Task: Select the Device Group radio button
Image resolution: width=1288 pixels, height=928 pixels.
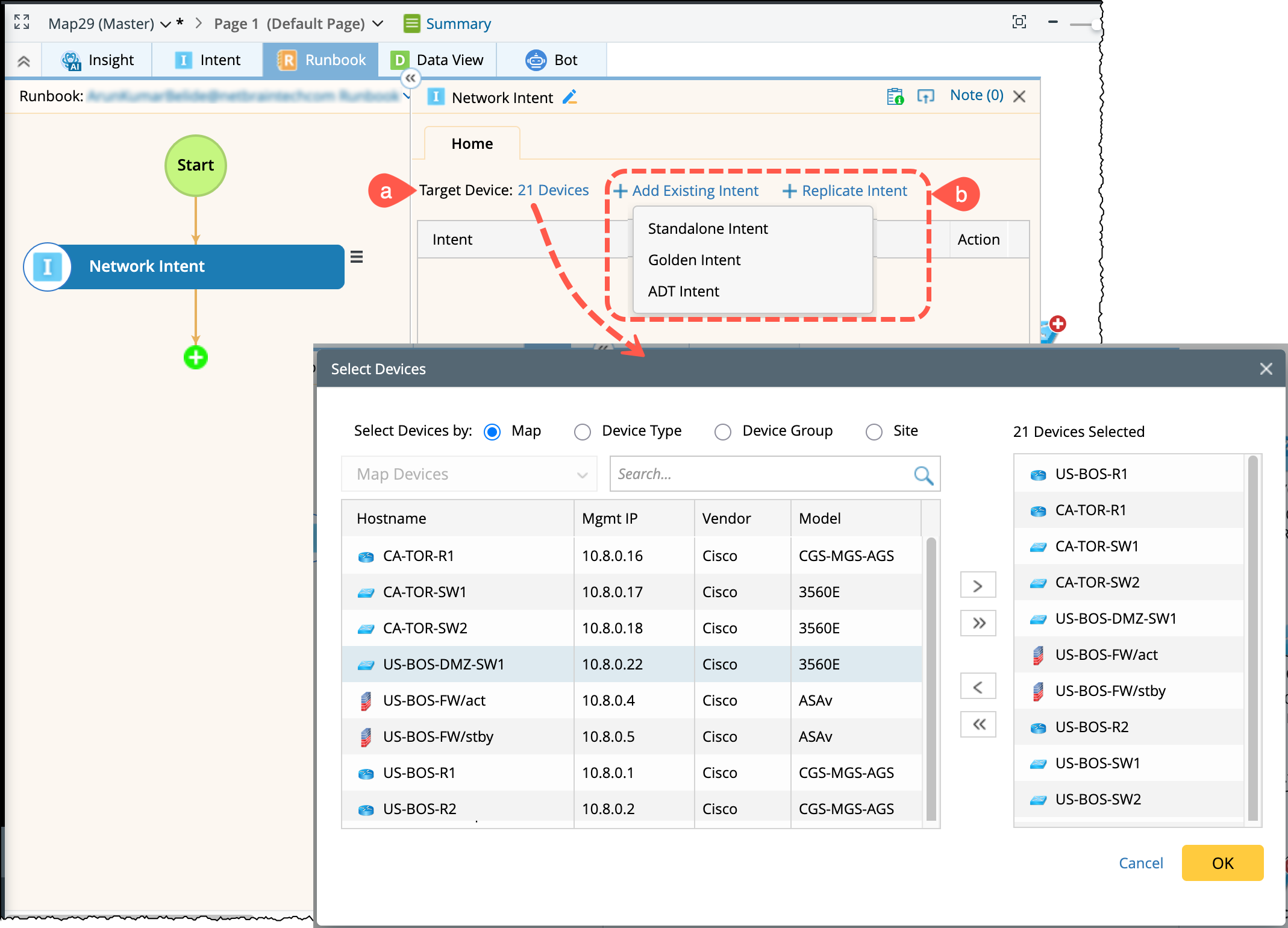Action: coord(722,432)
